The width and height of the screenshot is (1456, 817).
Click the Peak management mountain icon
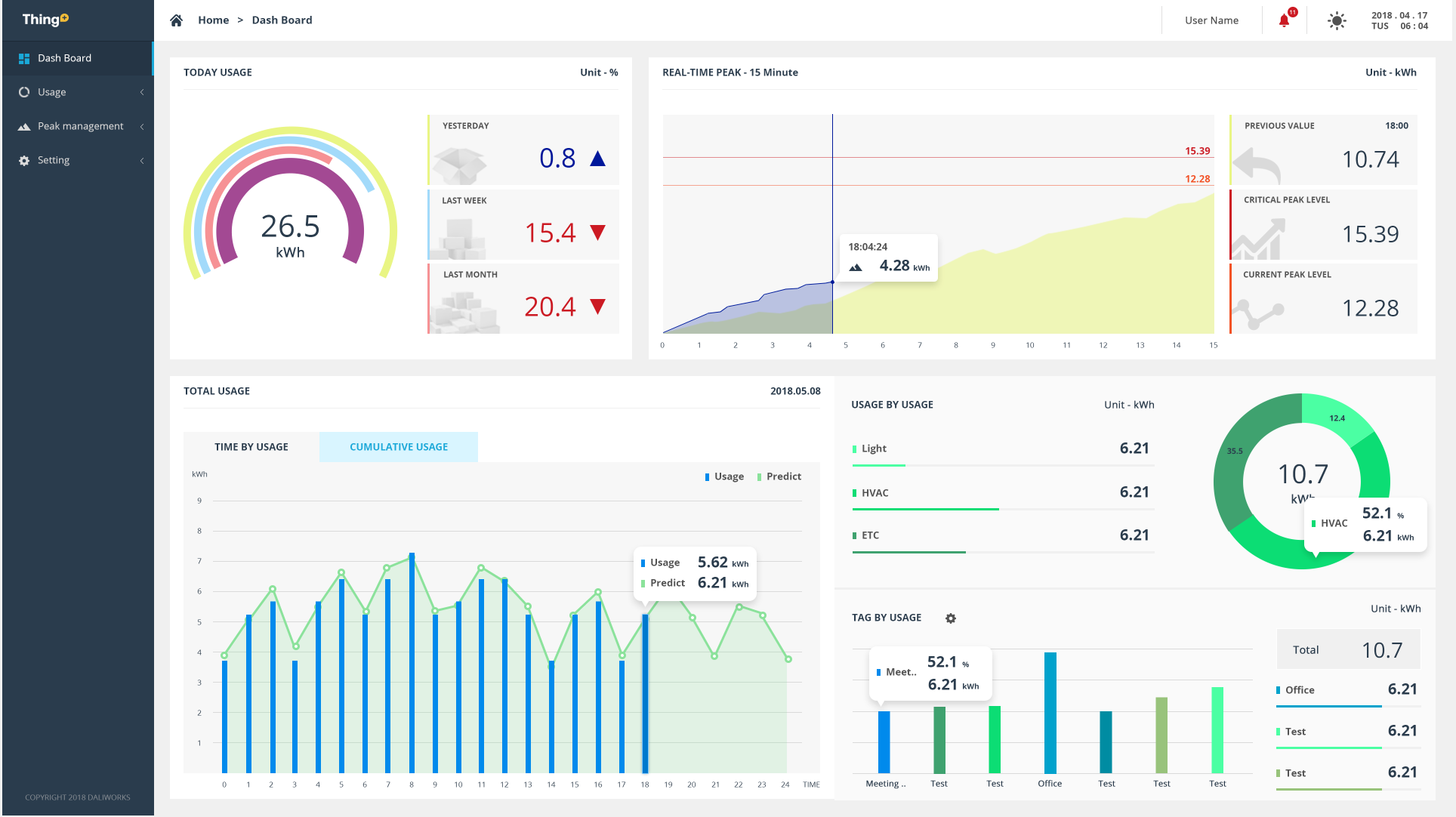(24, 126)
